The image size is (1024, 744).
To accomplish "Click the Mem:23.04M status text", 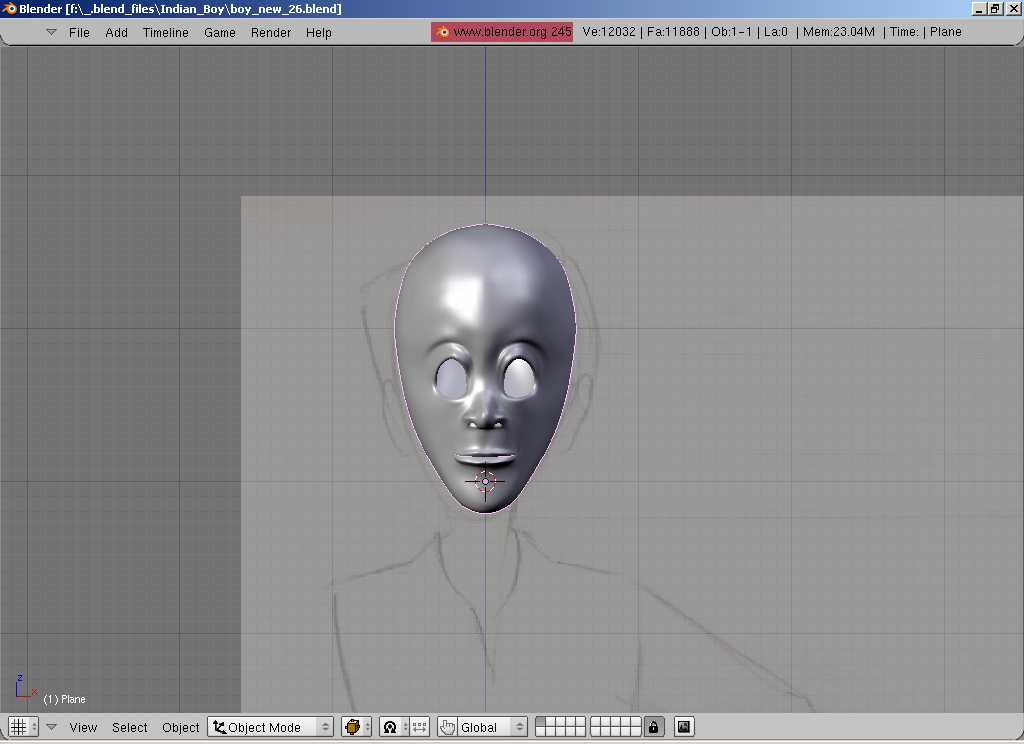I will [839, 32].
